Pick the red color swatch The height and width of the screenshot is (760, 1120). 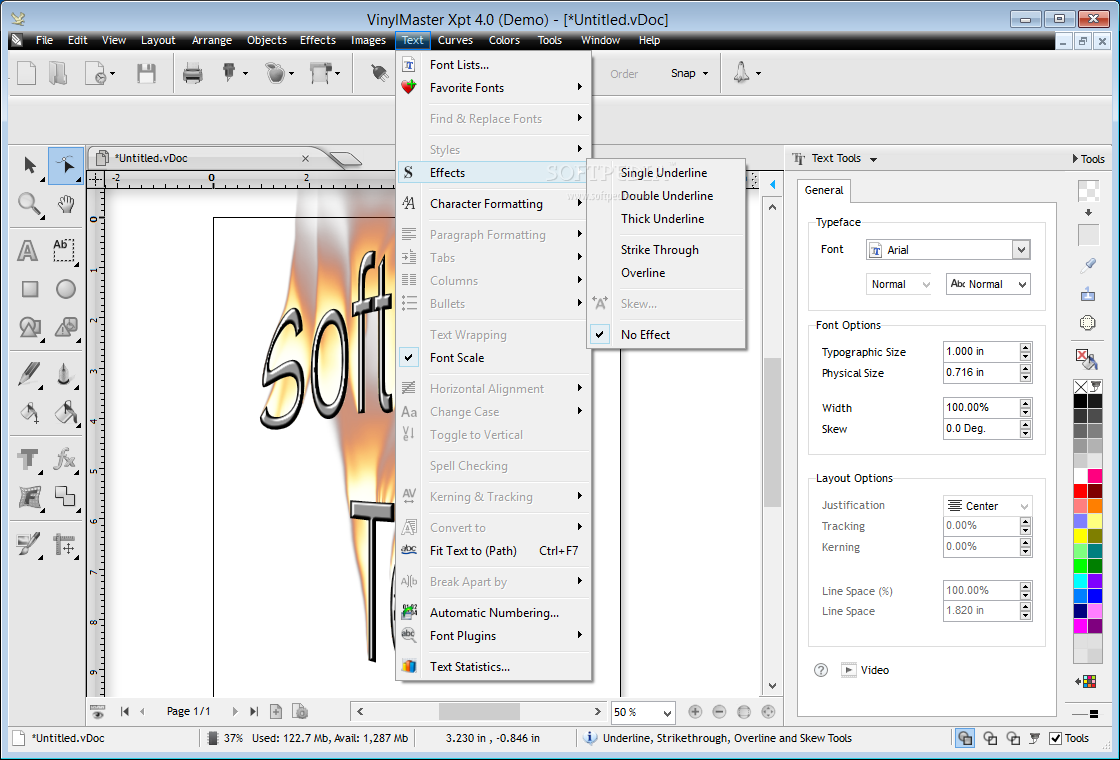[1080, 491]
